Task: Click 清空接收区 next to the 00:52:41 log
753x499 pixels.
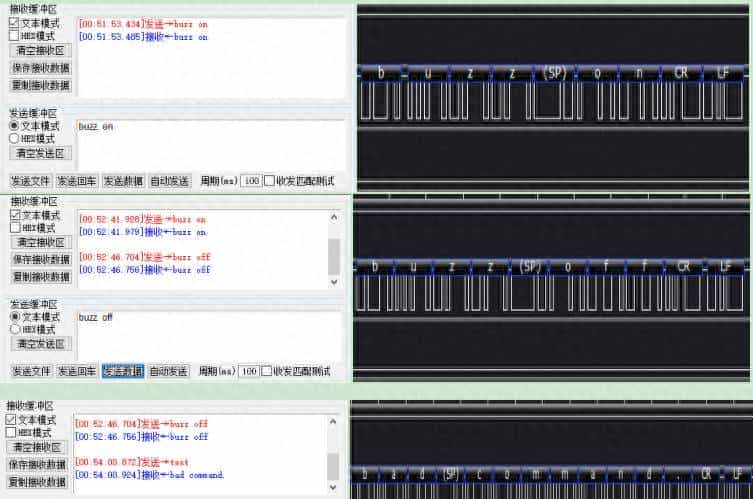Action: click(x=41, y=242)
